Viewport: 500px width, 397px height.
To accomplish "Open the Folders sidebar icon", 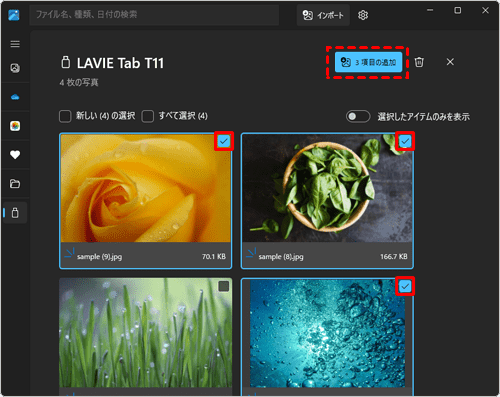I will [15, 184].
